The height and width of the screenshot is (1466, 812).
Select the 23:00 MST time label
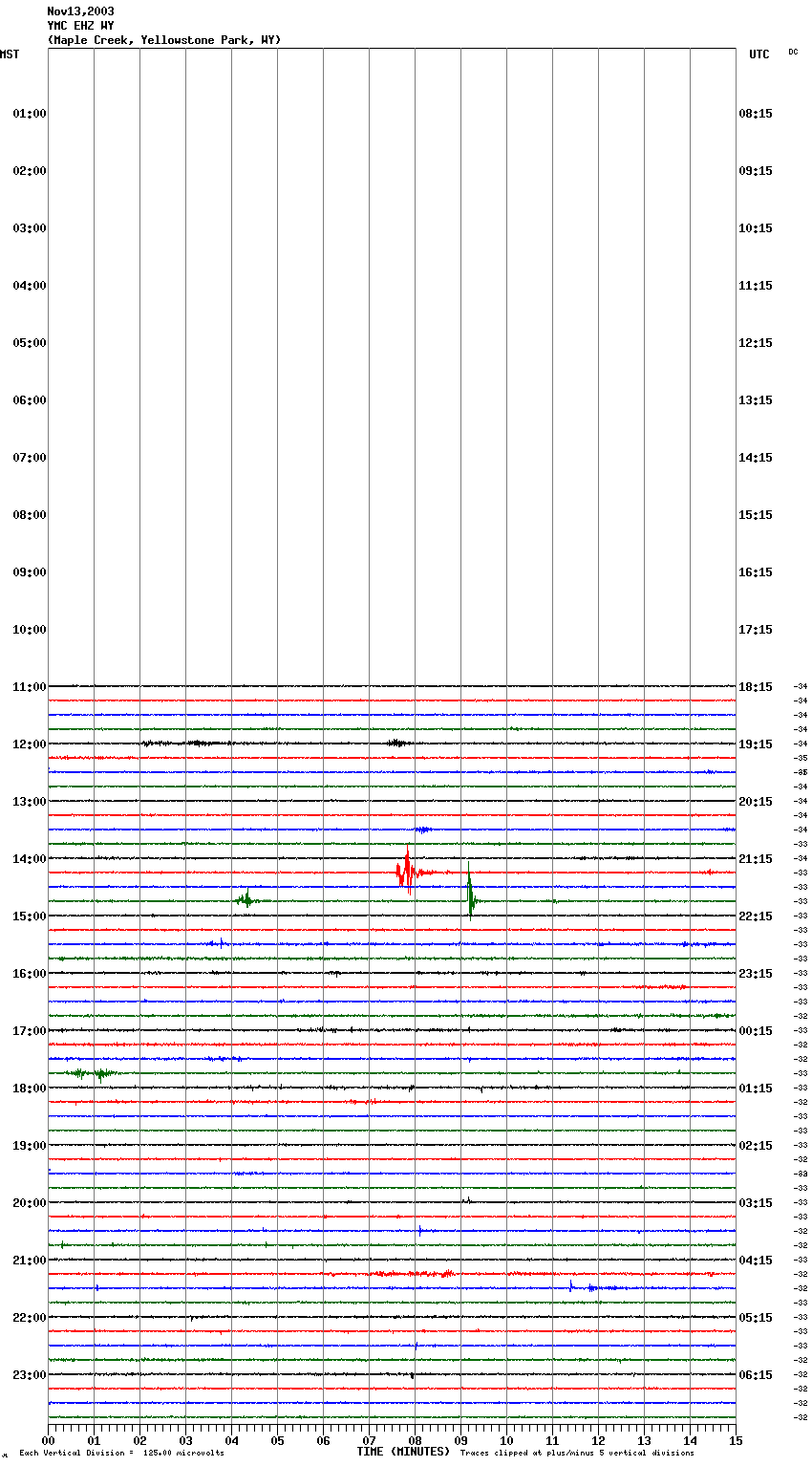coord(30,1375)
